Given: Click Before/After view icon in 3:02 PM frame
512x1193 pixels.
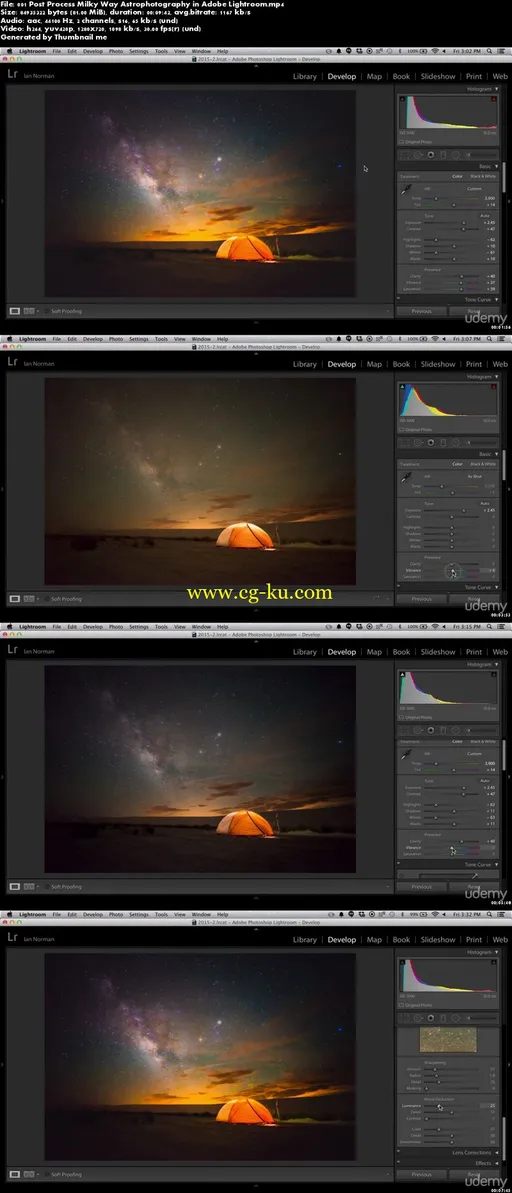Looking at the screenshot, I should [x=29, y=311].
